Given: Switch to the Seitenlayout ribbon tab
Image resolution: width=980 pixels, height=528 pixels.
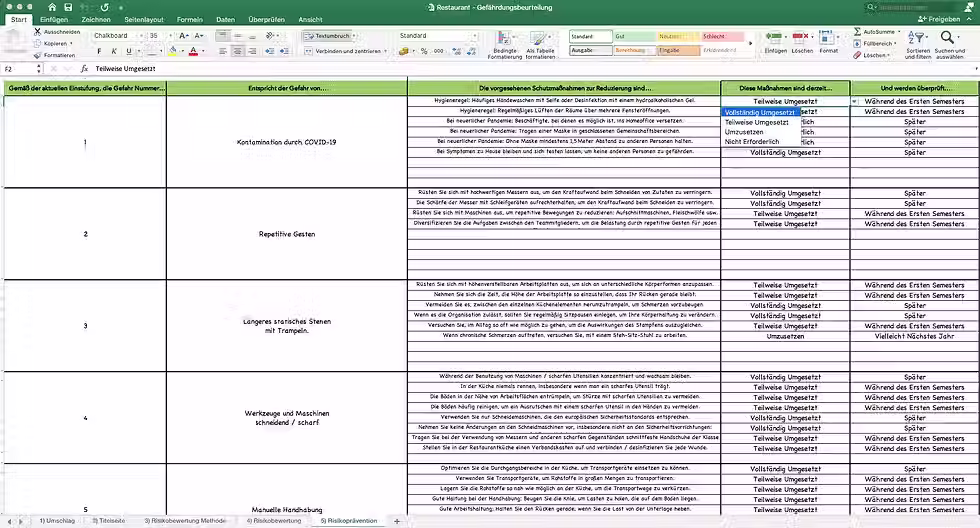Looking at the screenshot, I should click(x=144, y=19).
